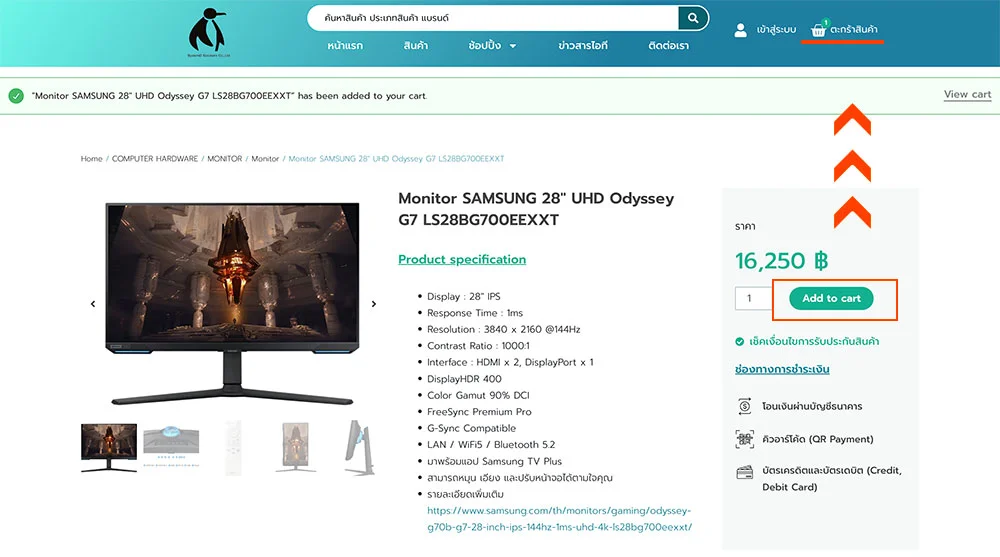Click the credit card payment icon
The width and height of the screenshot is (1000, 557).
744,473
